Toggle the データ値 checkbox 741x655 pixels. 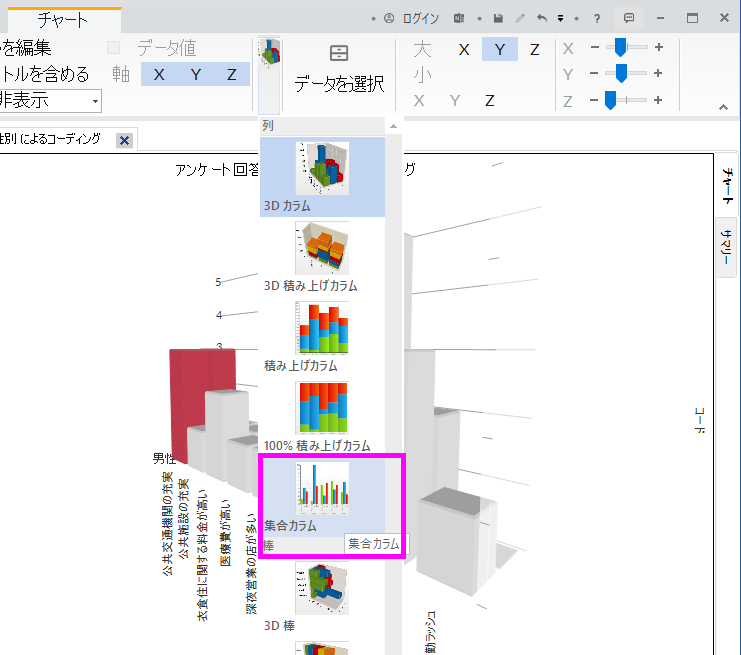click(x=114, y=48)
